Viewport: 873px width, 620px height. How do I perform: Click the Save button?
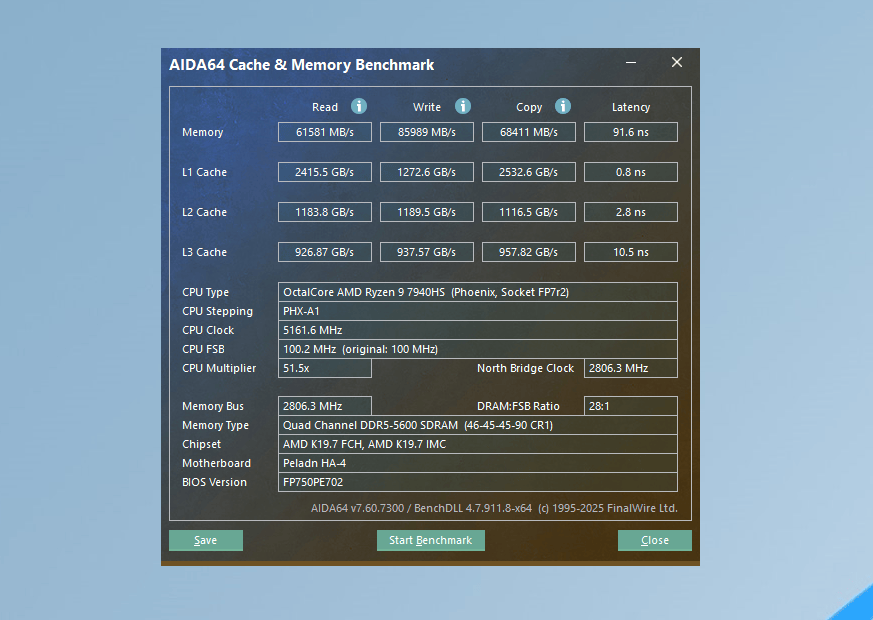coord(206,540)
